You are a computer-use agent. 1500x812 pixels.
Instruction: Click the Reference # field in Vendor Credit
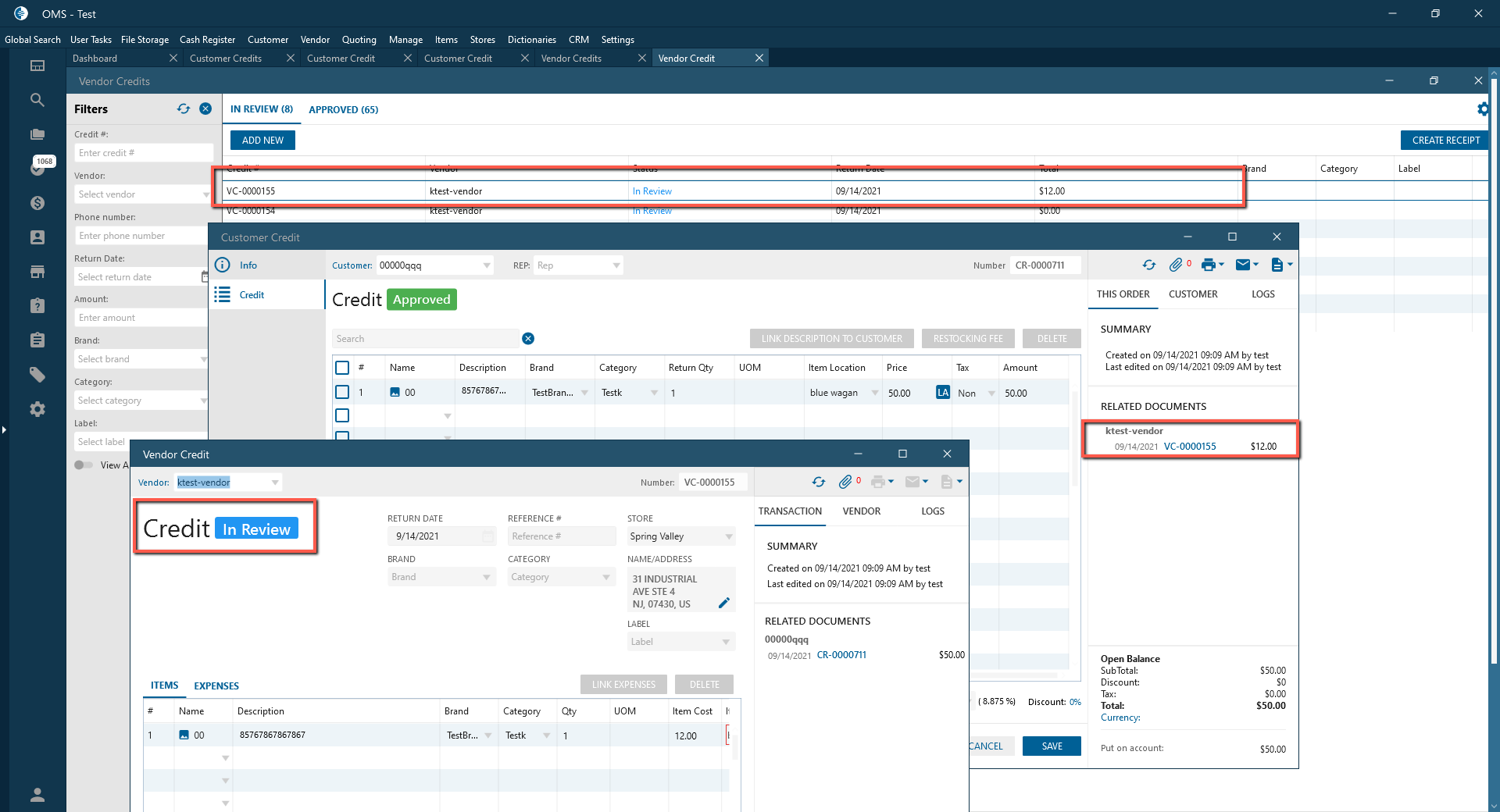coord(561,536)
